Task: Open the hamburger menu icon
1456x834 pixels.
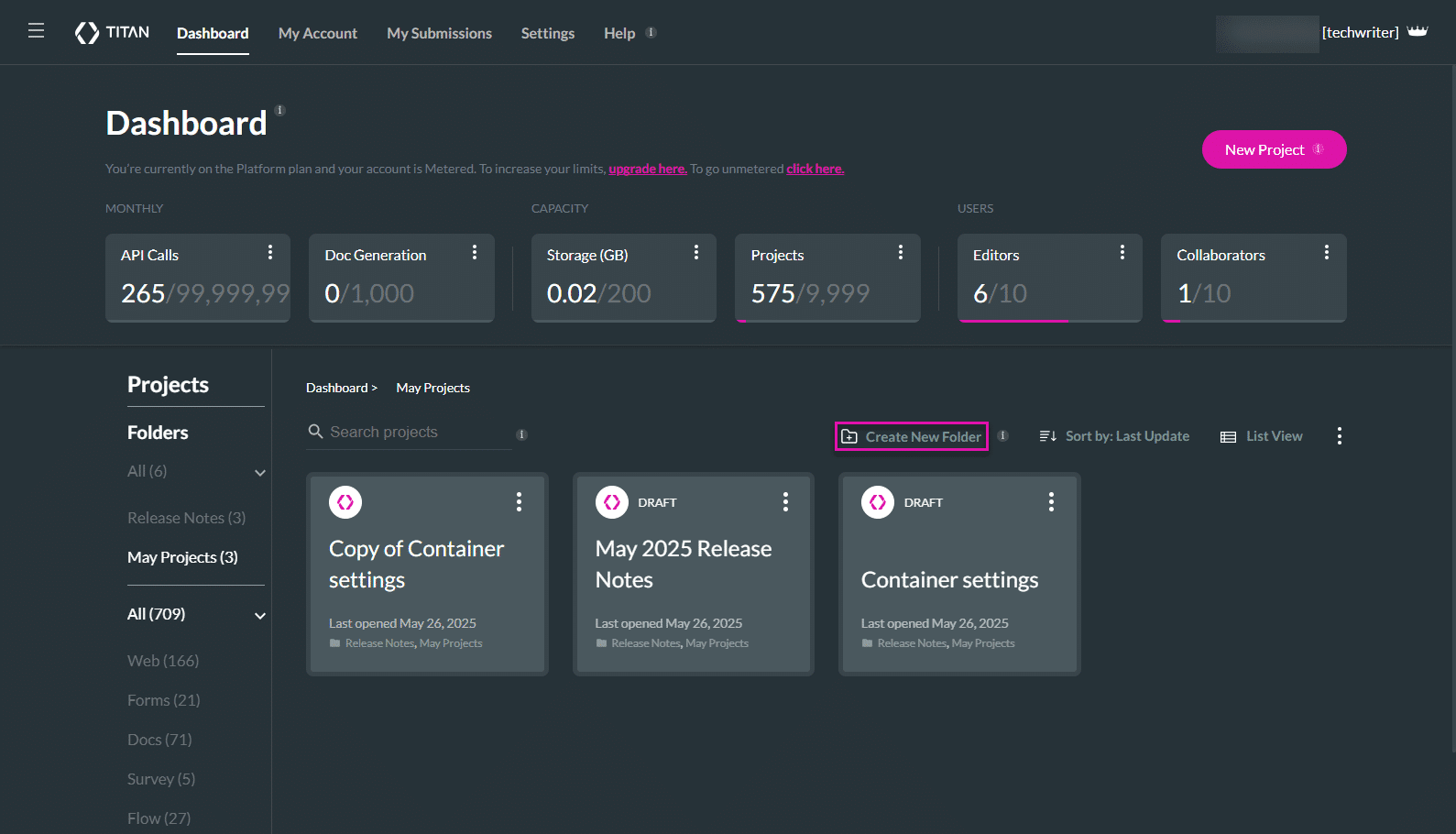Action: (36, 31)
